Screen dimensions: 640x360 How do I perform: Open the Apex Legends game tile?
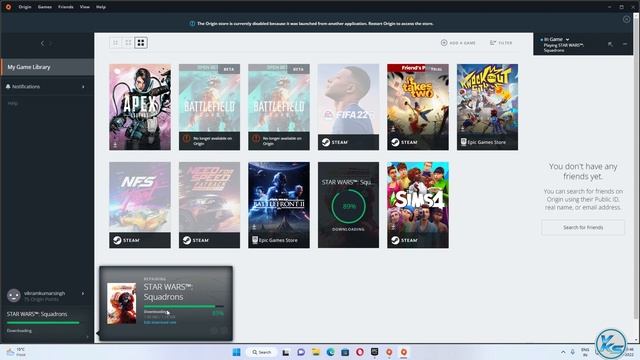[x=140, y=107]
